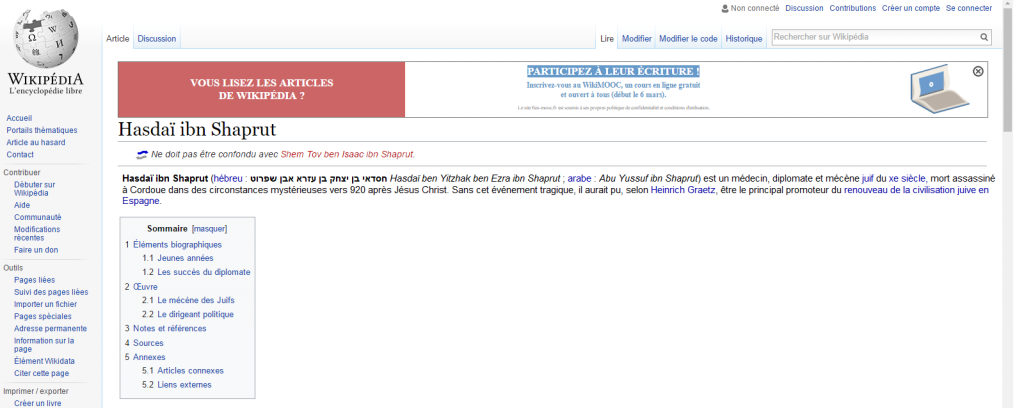Select the Lire tab
This screenshot has height=408, width=1024.
(x=607, y=39)
